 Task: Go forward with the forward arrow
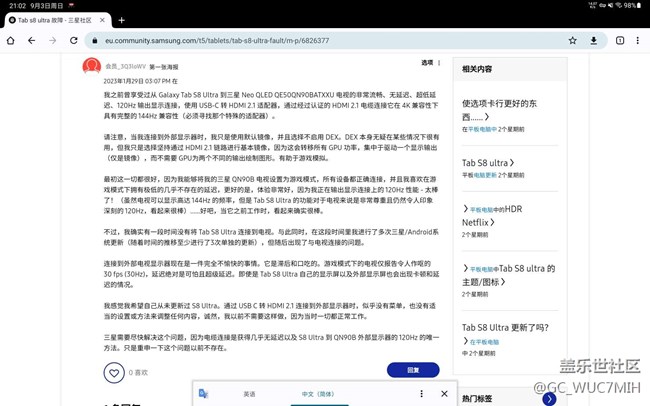click(53, 41)
